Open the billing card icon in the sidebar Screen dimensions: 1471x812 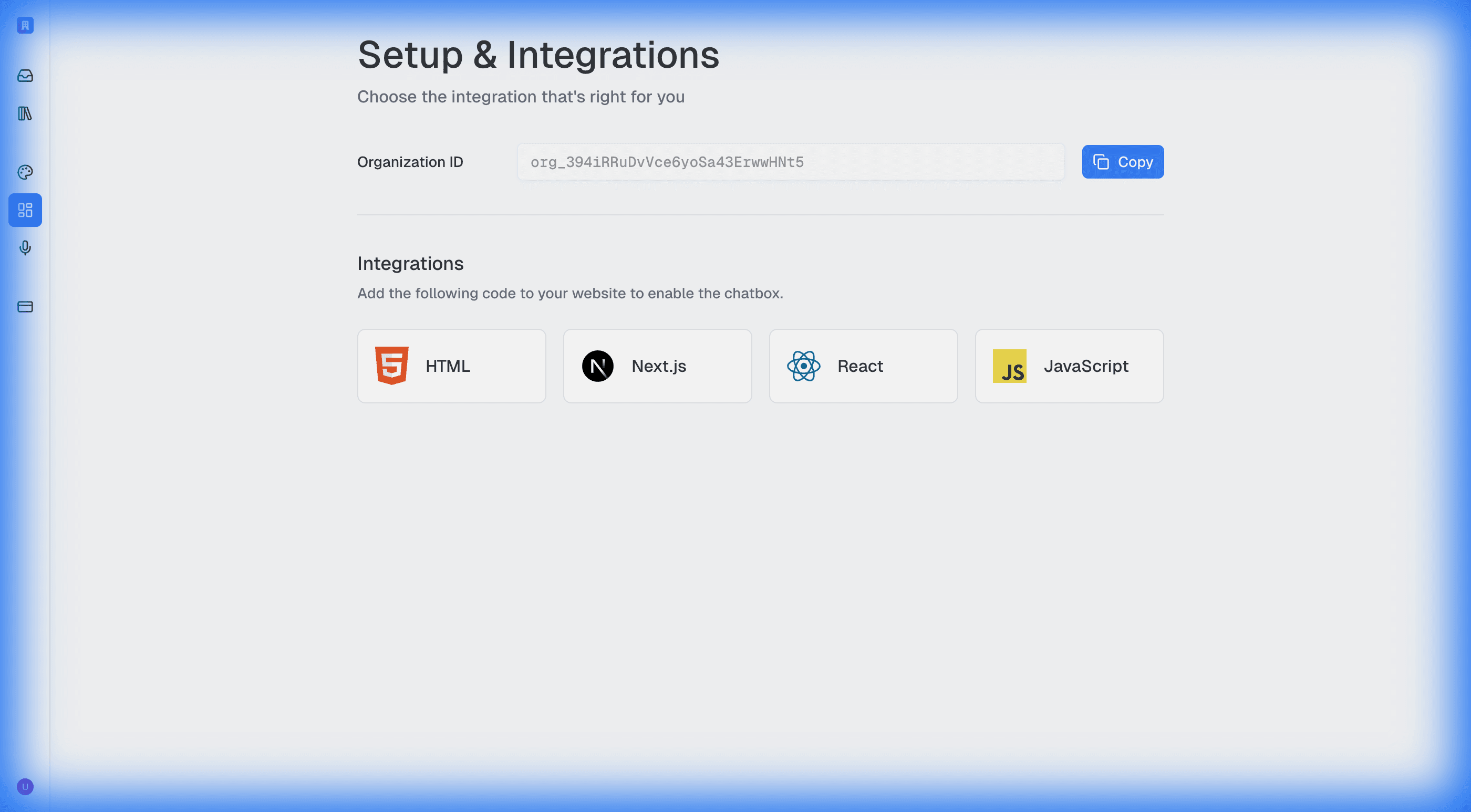25,307
